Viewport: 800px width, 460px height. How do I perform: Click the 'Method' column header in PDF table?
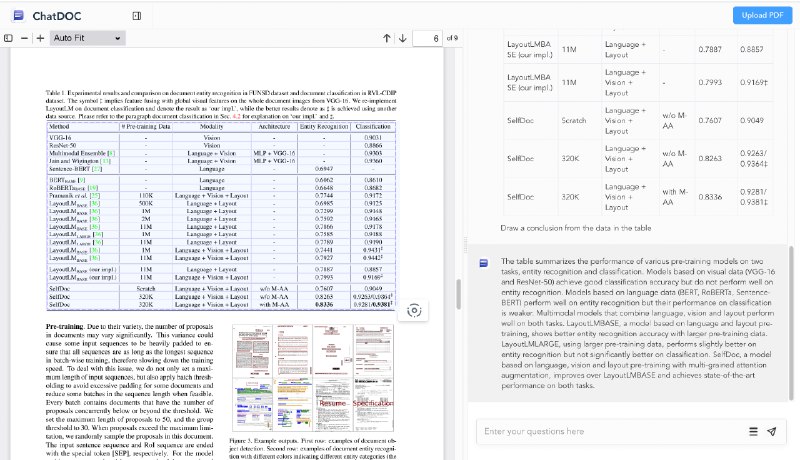tap(59, 126)
